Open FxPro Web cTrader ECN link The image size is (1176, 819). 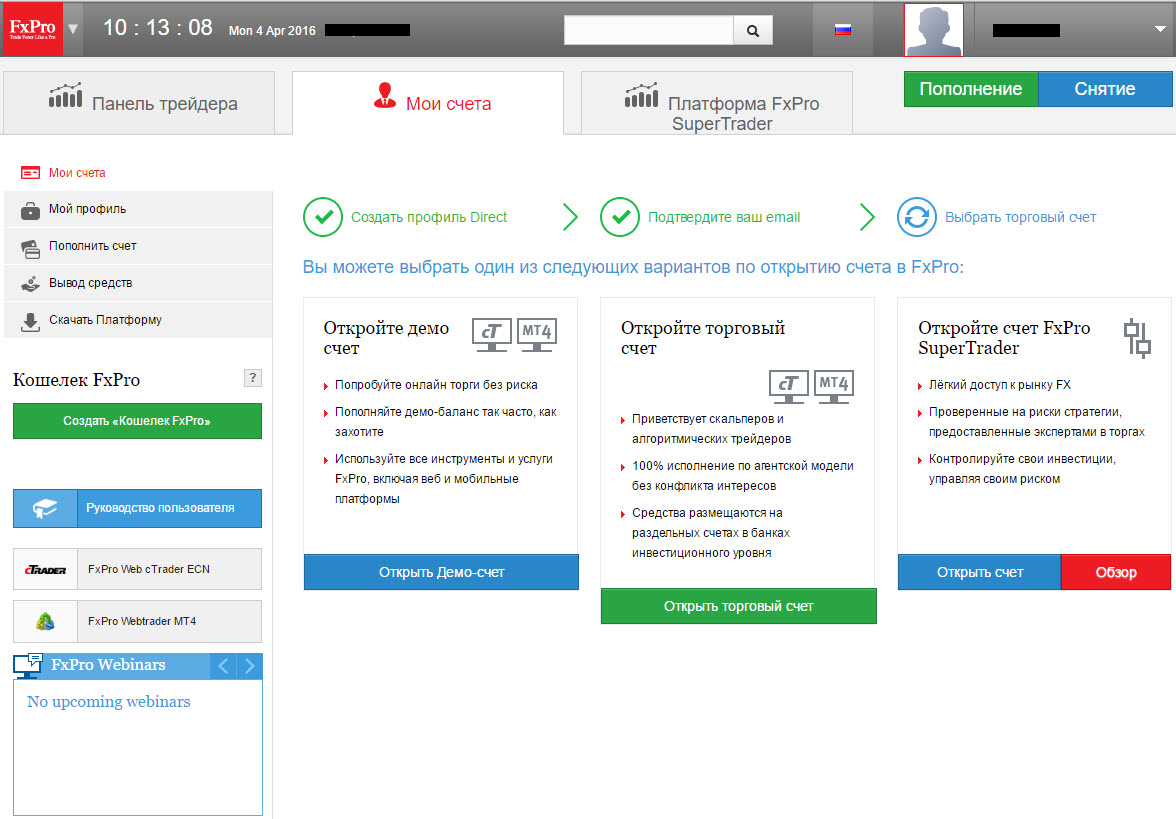click(137, 569)
